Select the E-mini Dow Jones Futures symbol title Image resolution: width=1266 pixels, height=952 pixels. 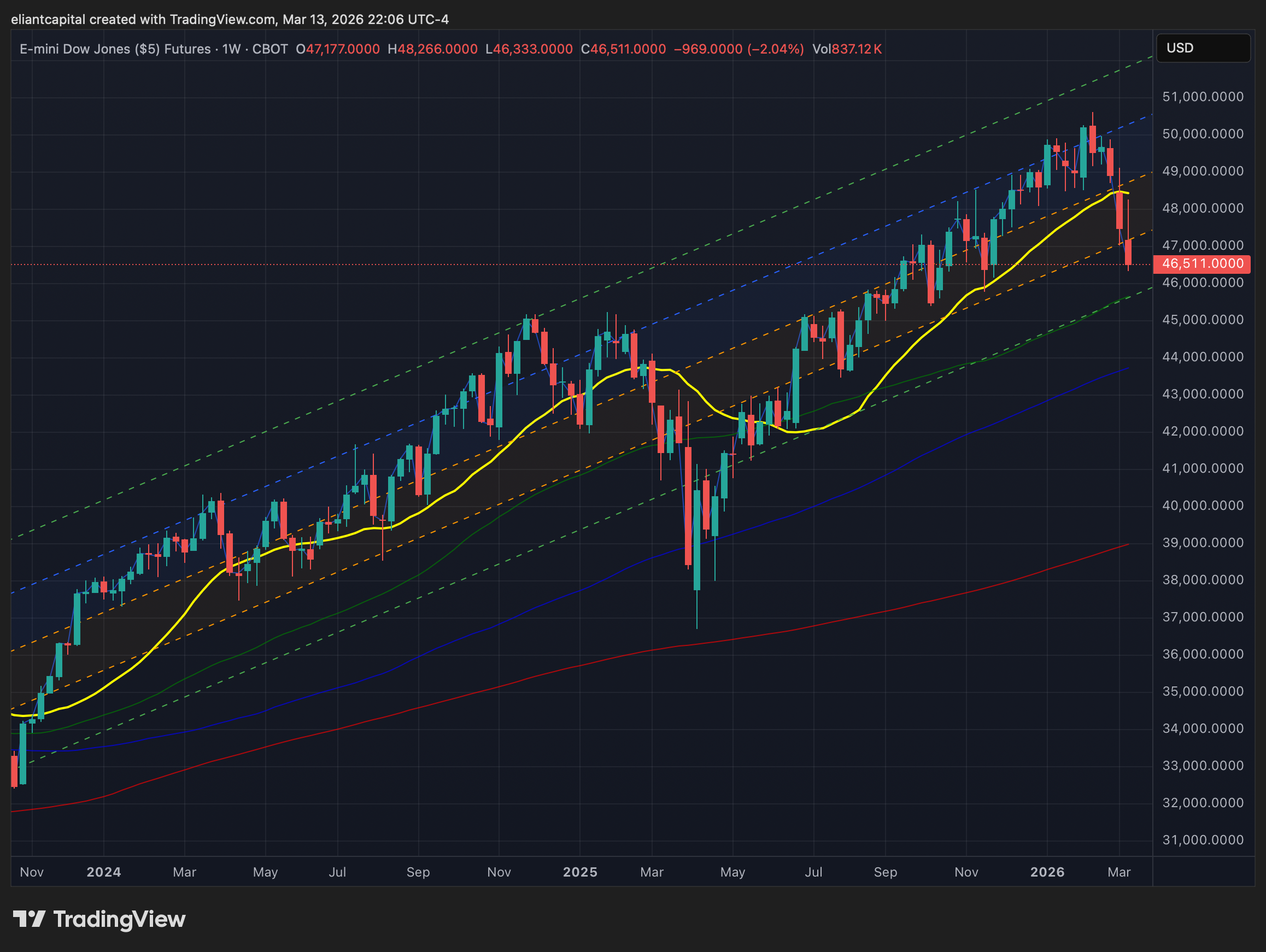click(114, 49)
